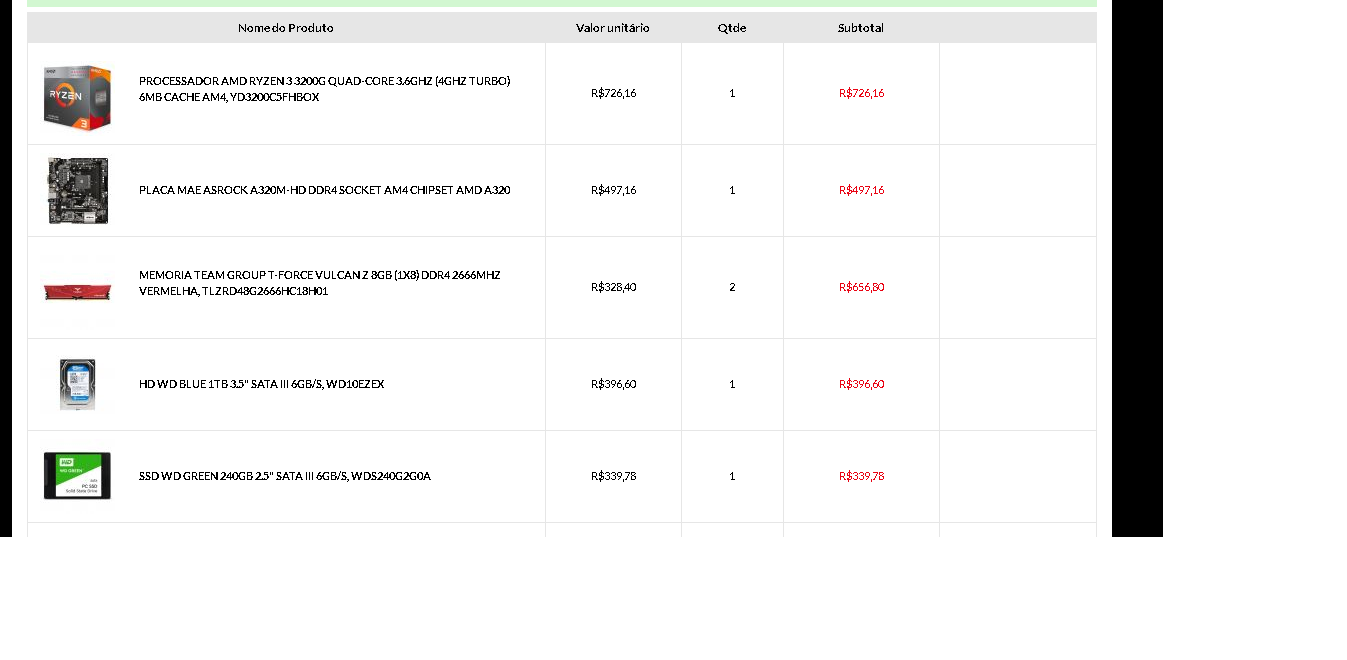Select the red subtotal R$656,80 of the memory
The image size is (1347, 660).
[861, 287]
